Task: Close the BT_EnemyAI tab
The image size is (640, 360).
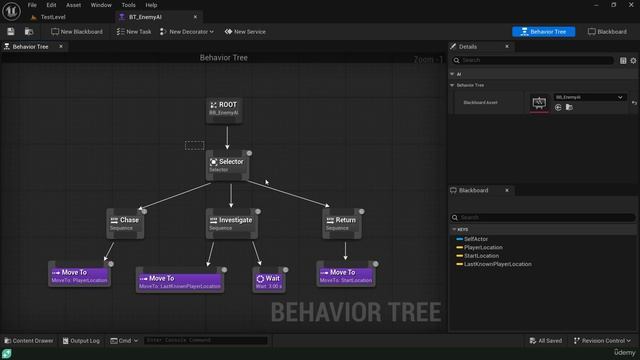Action: (195, 17)
